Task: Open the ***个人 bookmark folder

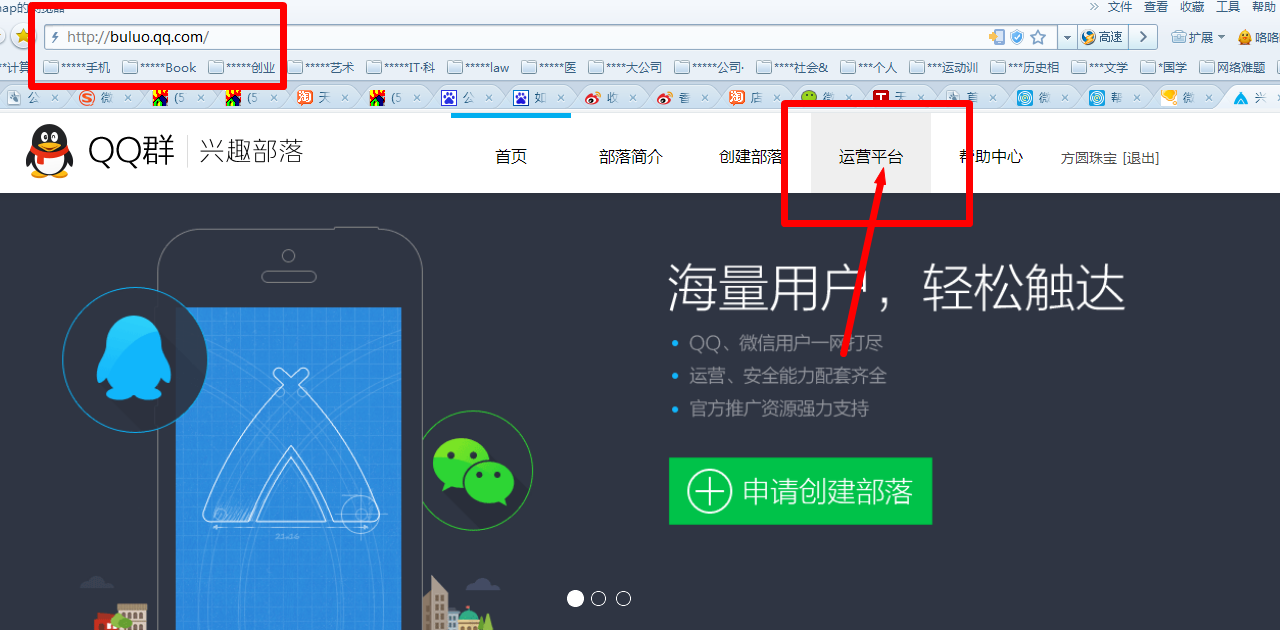Action: [869, 67]
